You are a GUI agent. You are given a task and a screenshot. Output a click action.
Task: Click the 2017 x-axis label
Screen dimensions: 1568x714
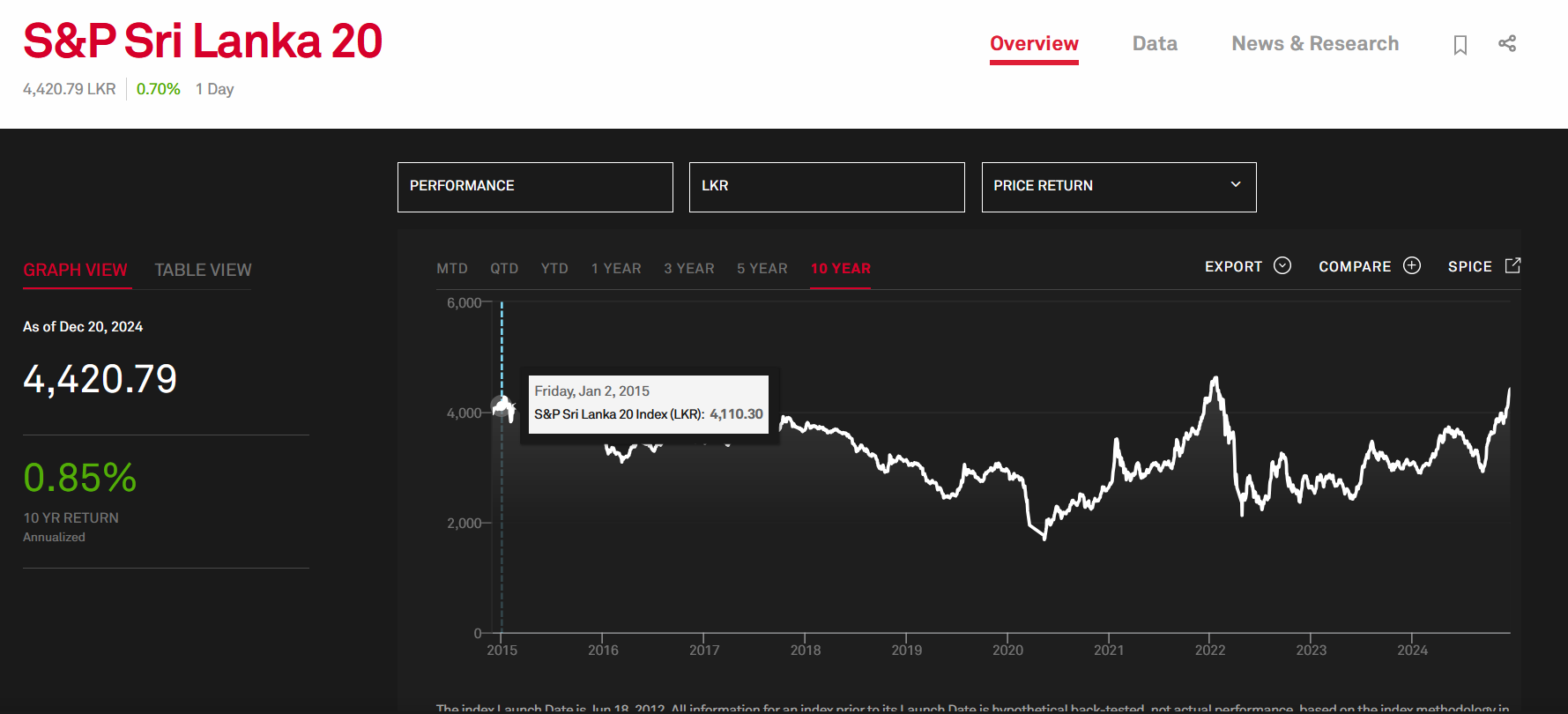tap(704, 650)
